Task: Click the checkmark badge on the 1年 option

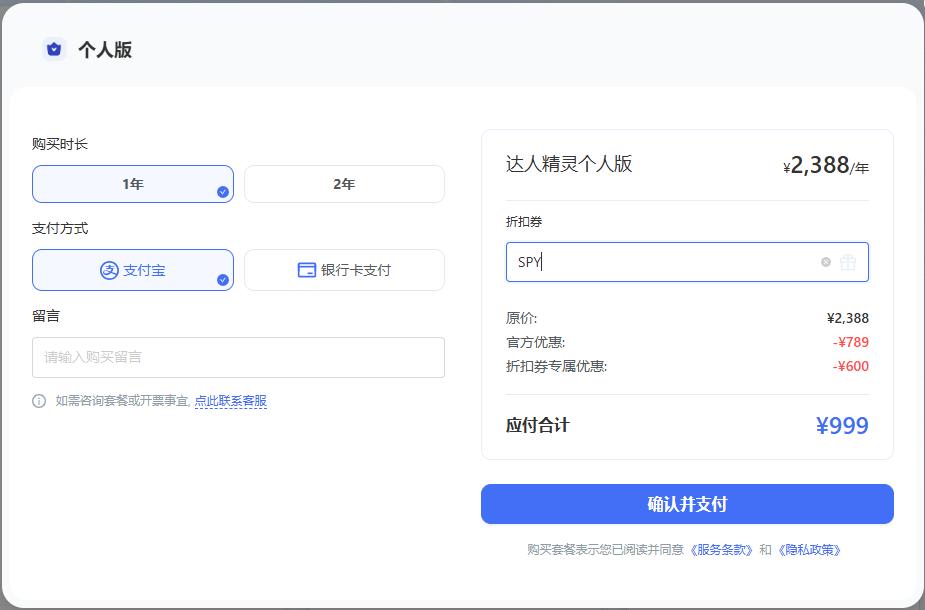Action: tap(222, 193)
